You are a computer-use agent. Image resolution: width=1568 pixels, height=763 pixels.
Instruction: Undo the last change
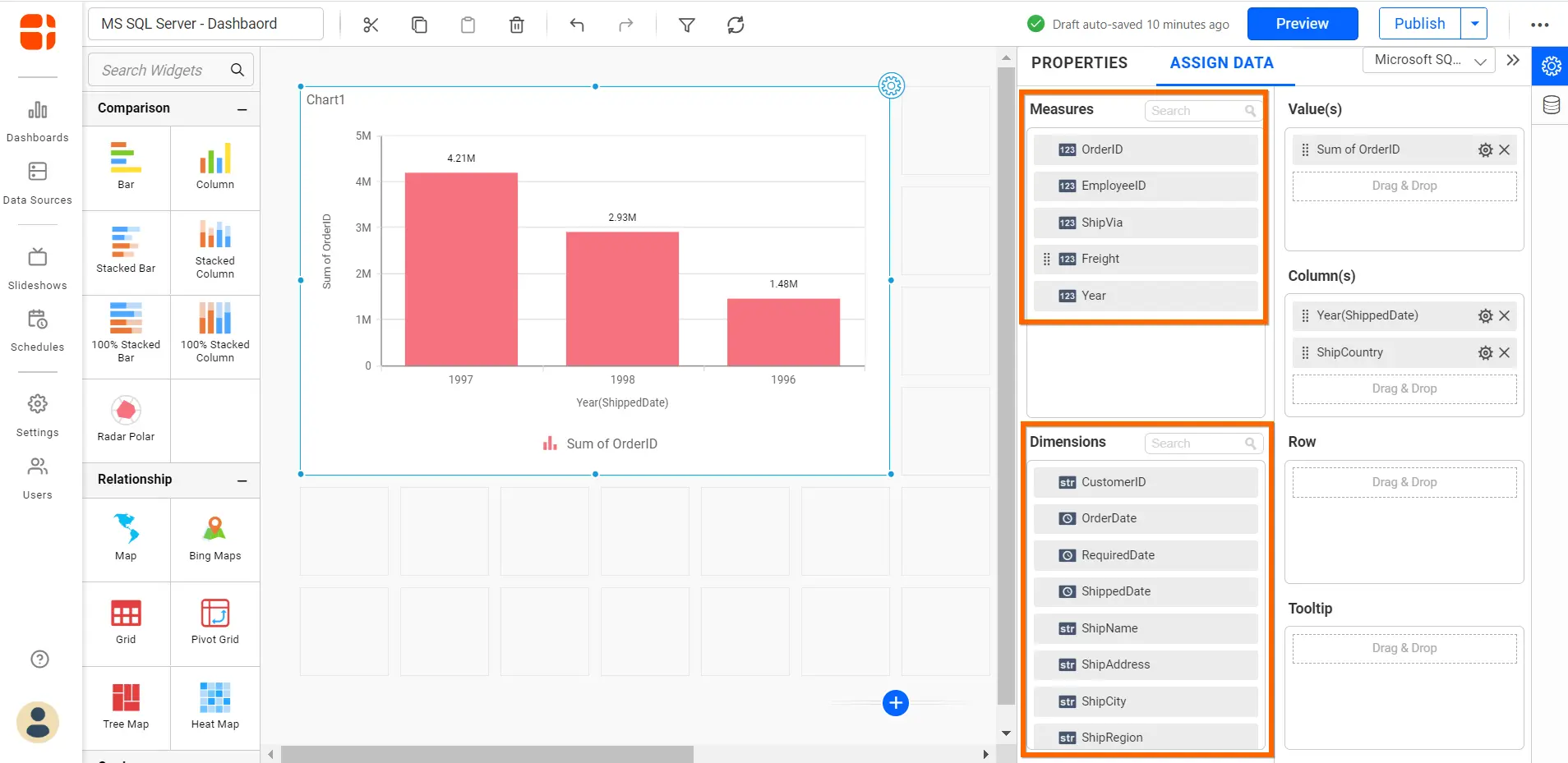[576, 25]
